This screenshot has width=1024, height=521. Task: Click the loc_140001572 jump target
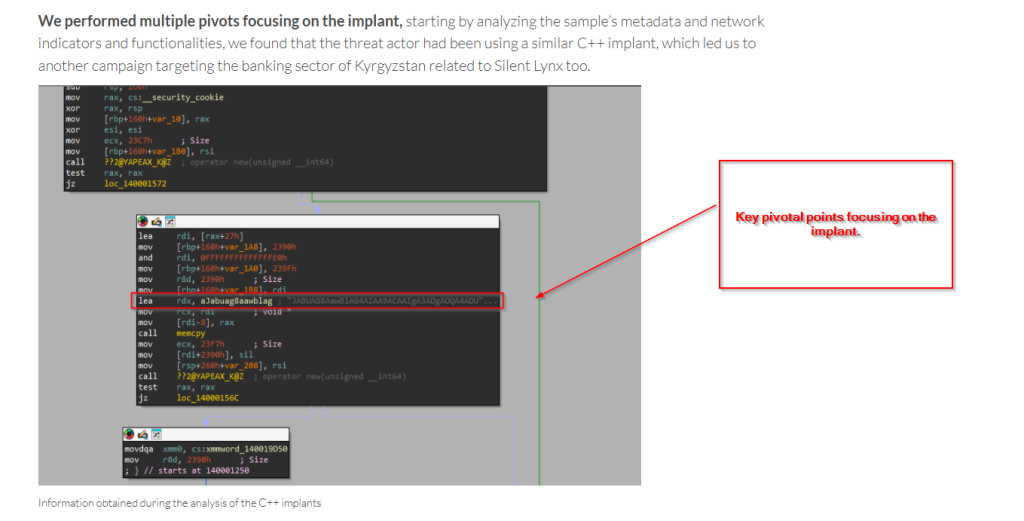coord(134,184)
